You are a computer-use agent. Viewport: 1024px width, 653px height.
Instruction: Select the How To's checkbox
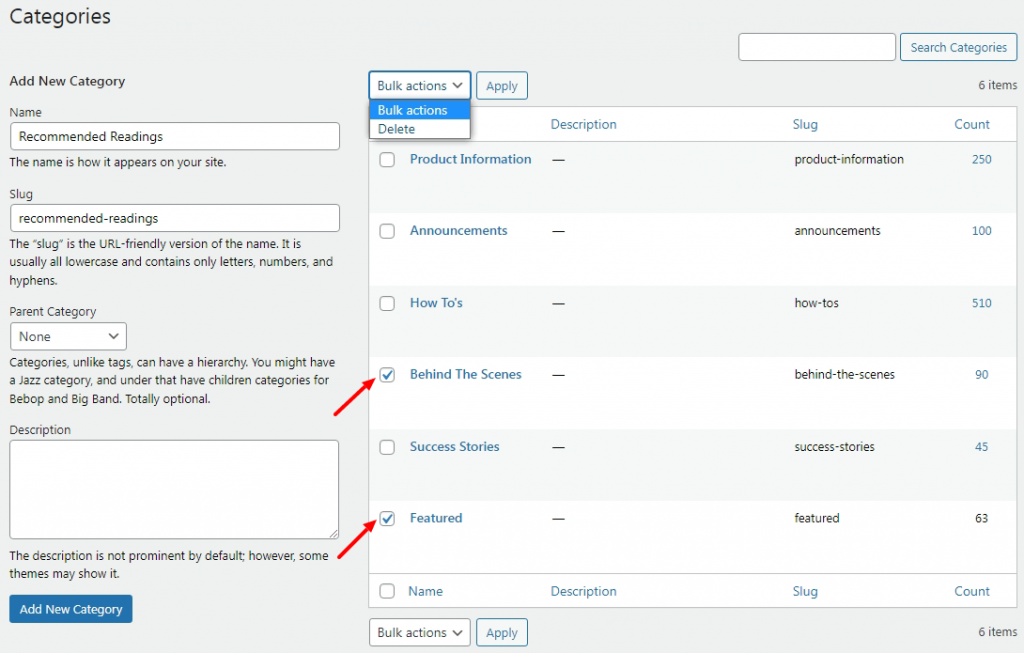tap(387, 303)
